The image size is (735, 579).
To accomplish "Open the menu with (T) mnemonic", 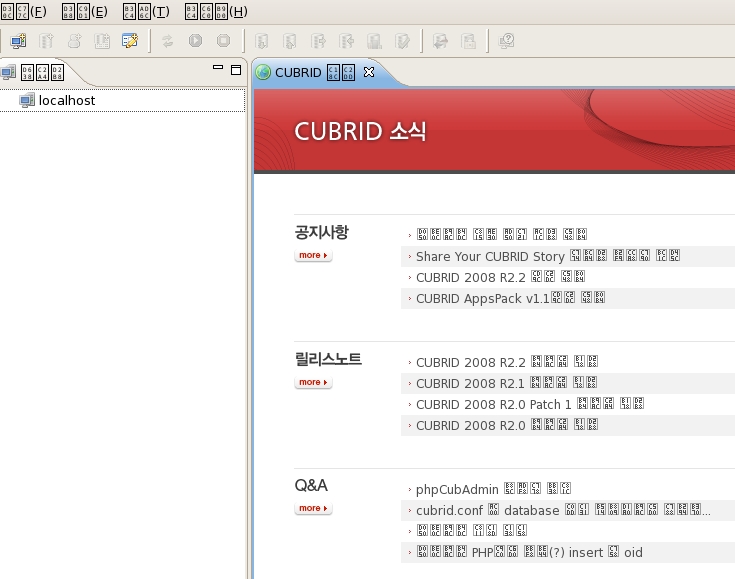I will click(x=146, y=12).
